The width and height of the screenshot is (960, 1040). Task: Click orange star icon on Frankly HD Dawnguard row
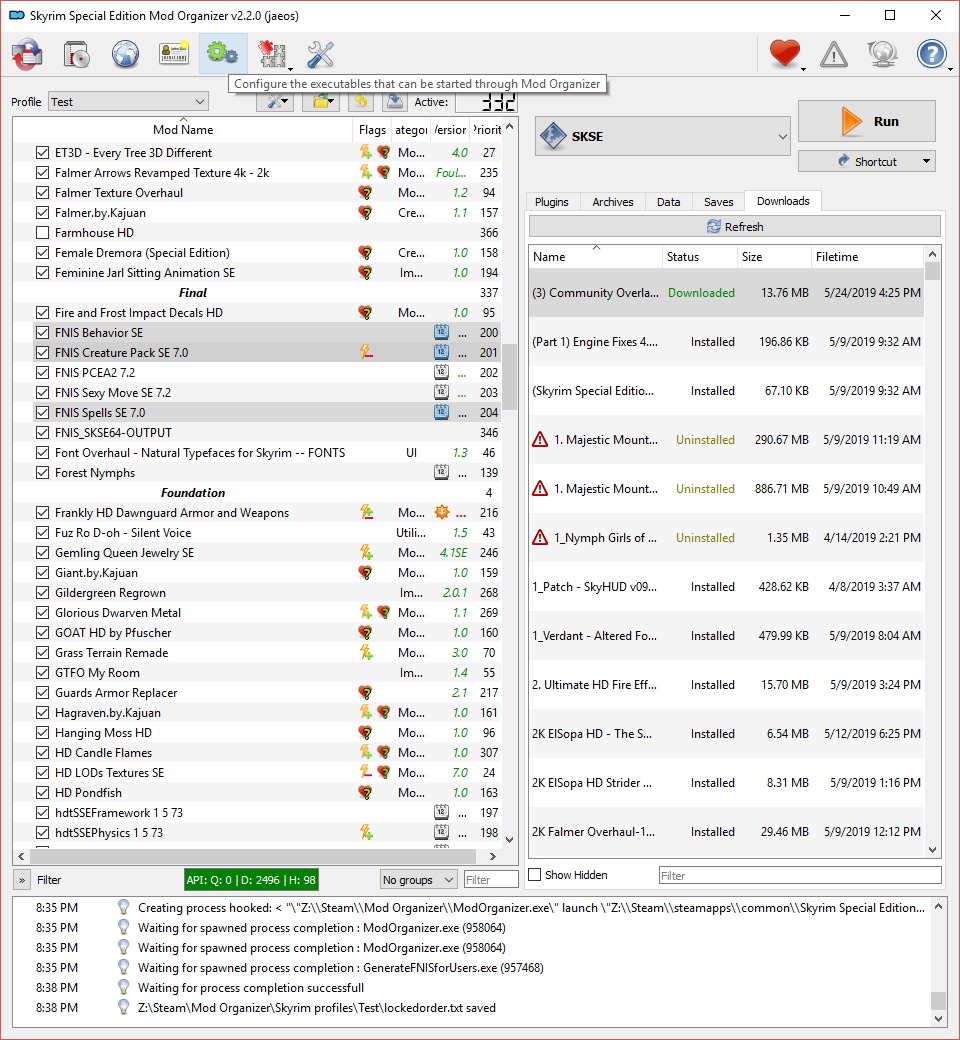pos(442,512)
